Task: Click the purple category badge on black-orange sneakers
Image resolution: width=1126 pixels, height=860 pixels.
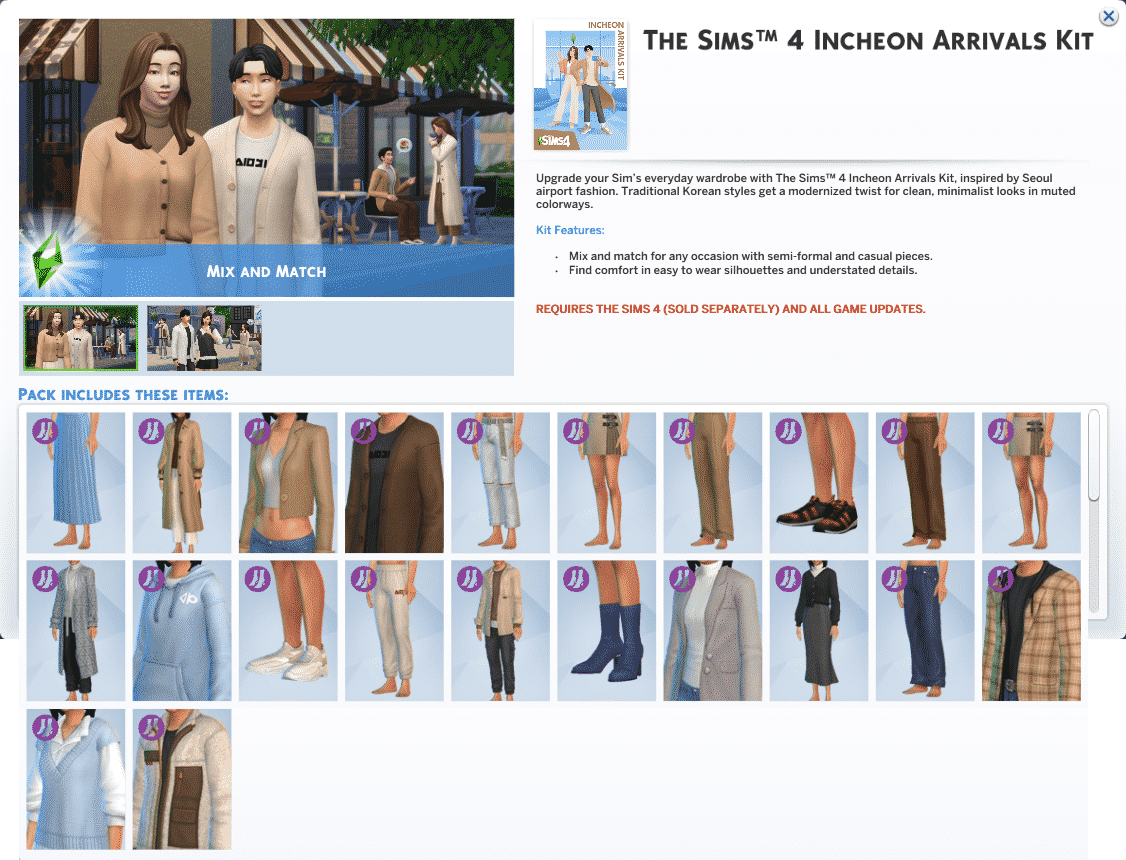Action: [x=788, y=431]
